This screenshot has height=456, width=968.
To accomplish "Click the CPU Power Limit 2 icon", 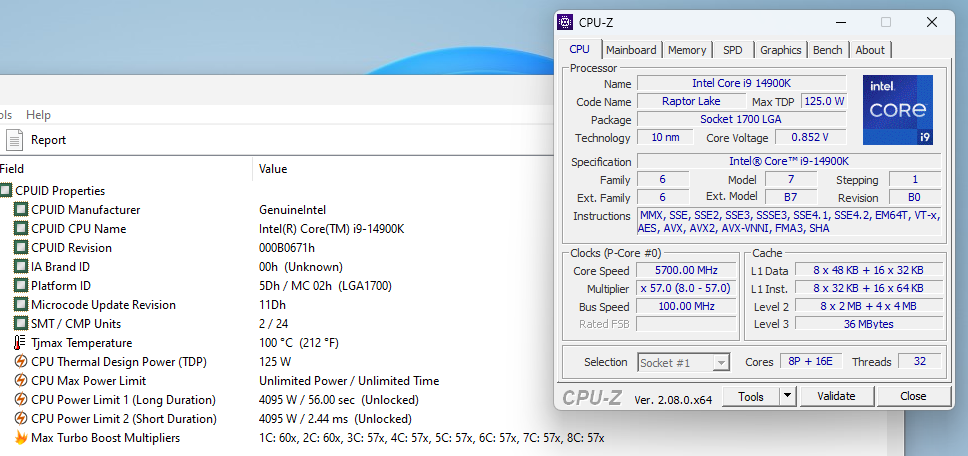I will tap(21, 419).
